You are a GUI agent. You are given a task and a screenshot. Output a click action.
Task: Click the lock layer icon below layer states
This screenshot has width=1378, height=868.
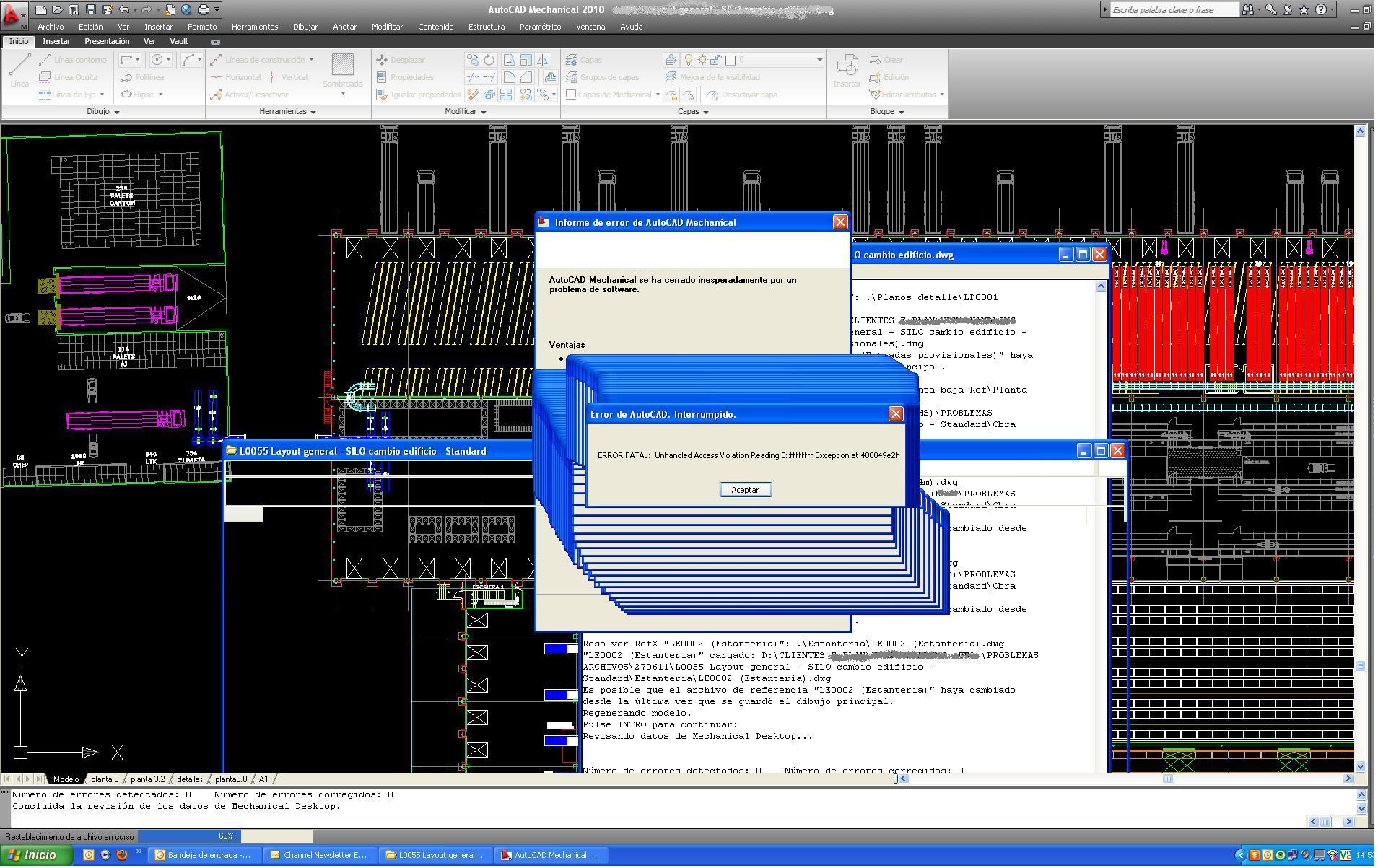[x=671, y=95]
